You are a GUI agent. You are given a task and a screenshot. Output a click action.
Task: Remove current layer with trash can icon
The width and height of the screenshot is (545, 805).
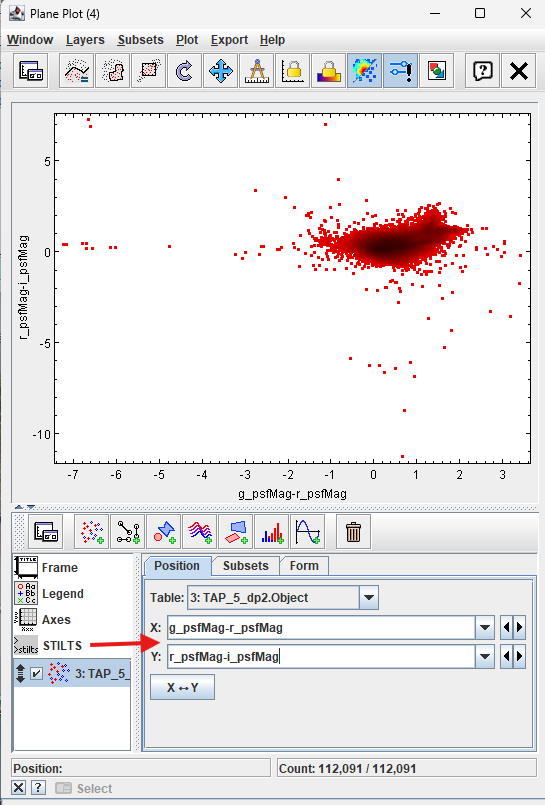353,532
